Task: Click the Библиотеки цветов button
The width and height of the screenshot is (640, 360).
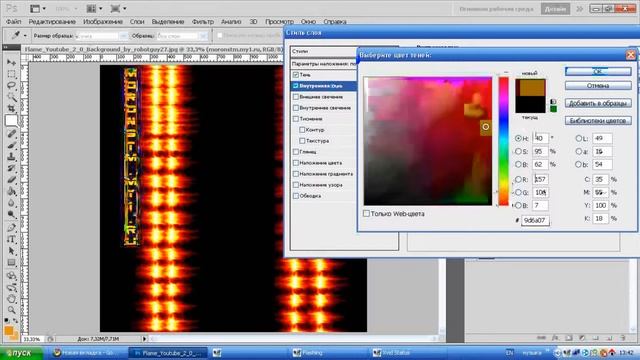Action: pyautogui.click(x=598, y=121)
